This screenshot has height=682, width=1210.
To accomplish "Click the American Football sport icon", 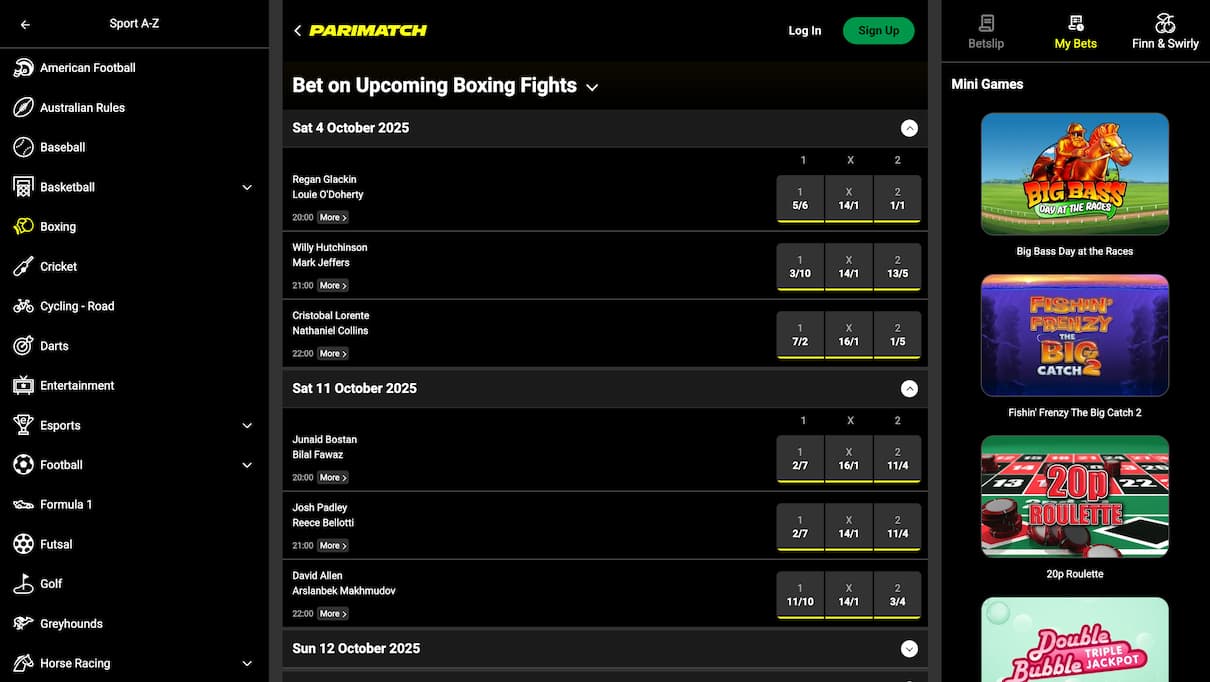I will [x=23, y=68].
